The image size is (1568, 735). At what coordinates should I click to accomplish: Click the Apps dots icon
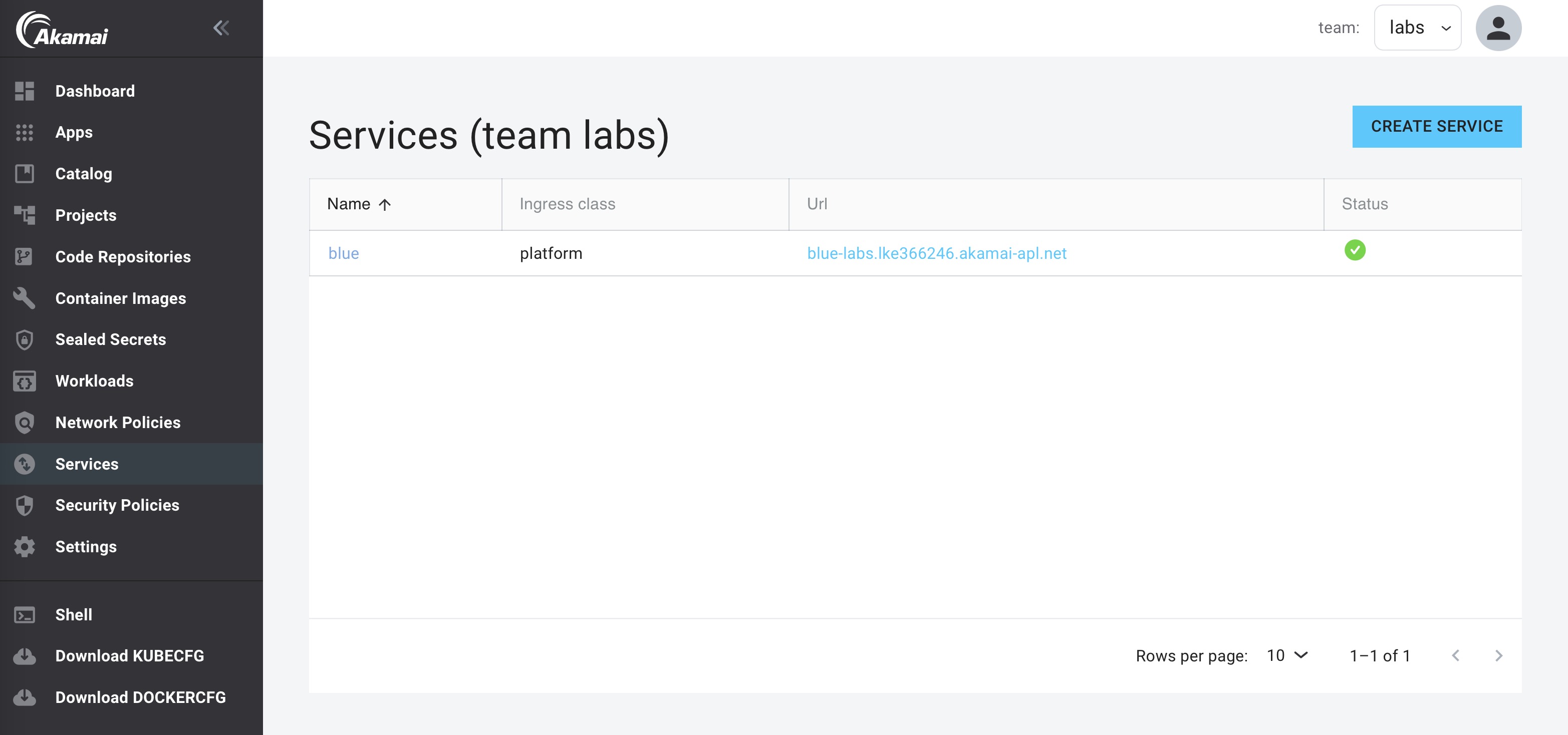point(25,133)
